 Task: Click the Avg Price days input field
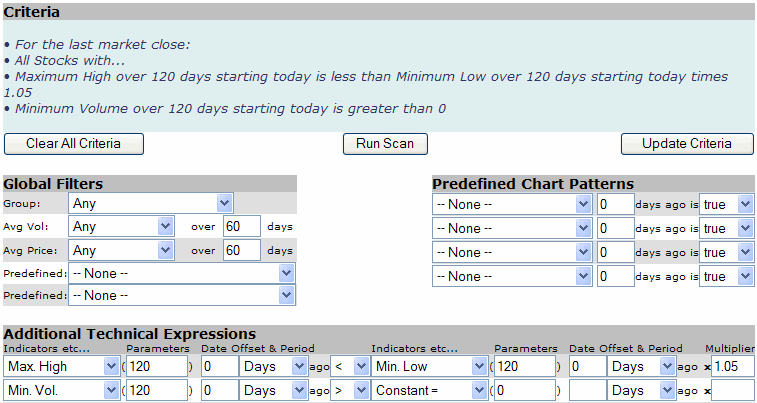click(x=241, y=250)
